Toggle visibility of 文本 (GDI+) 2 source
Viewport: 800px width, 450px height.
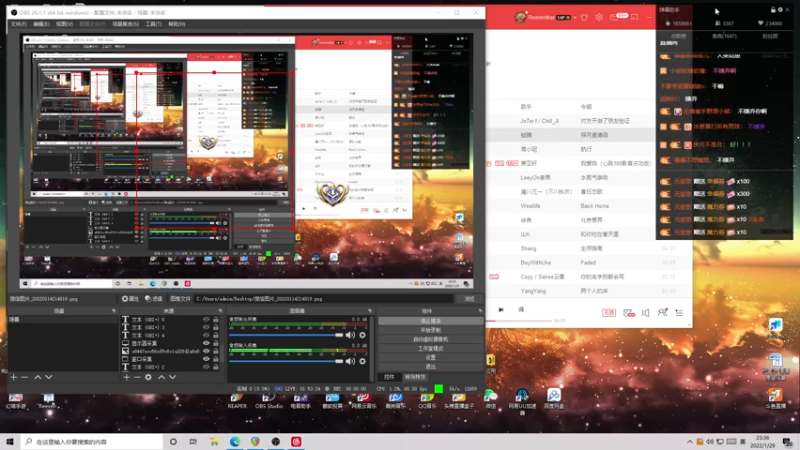pos(206,367)
